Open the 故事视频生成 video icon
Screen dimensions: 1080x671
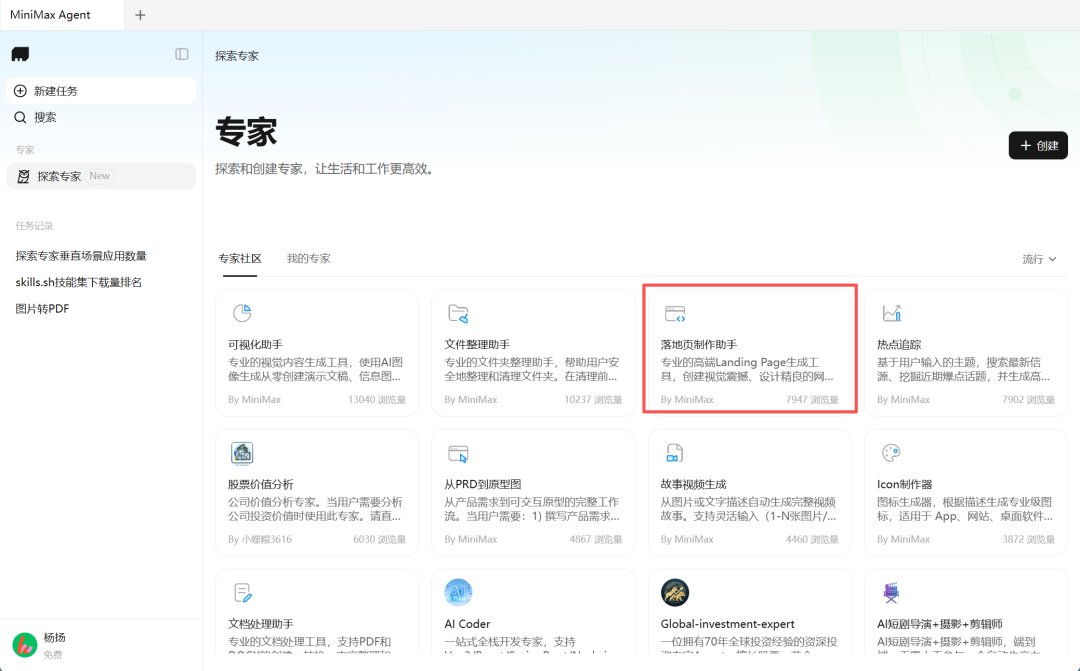pyautogui.click(x=675, y=453)
